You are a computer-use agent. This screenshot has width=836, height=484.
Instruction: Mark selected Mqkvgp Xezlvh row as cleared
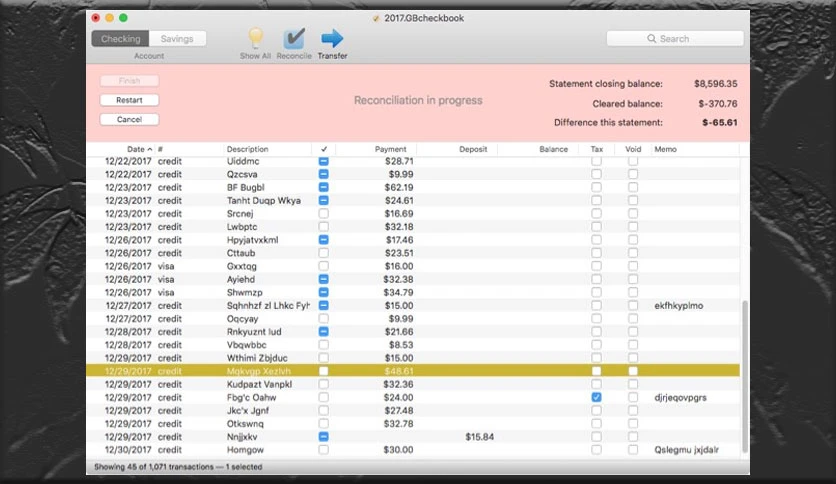[324, 371]
